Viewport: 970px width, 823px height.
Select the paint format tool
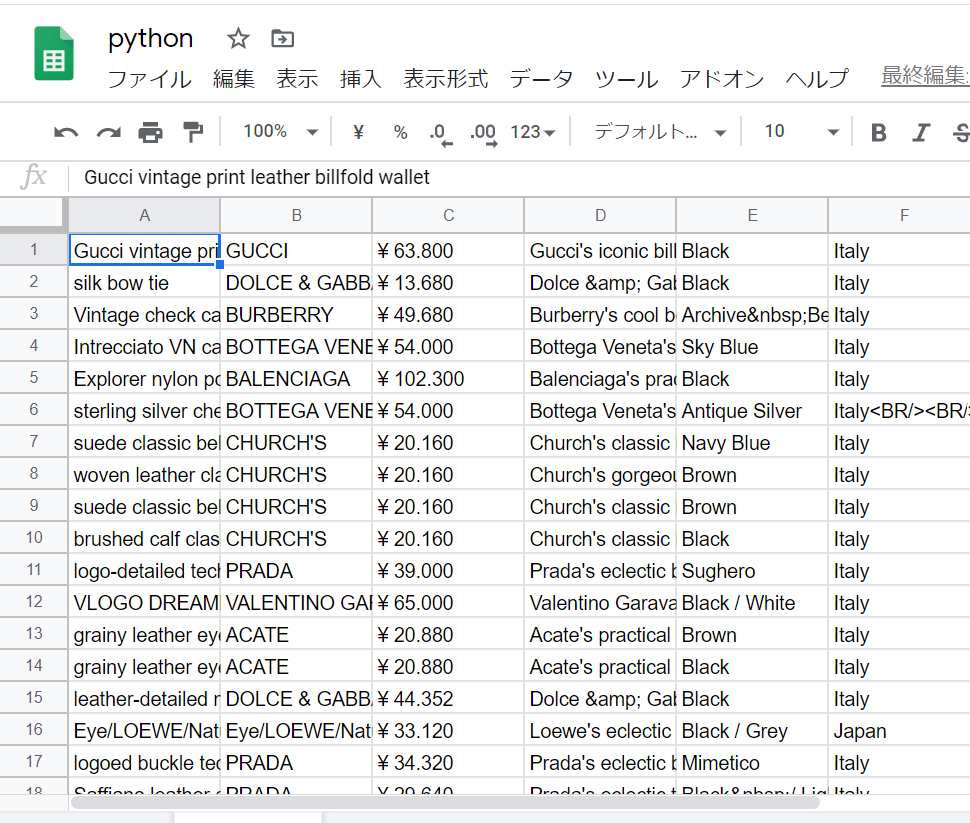(x=193, y=132)
